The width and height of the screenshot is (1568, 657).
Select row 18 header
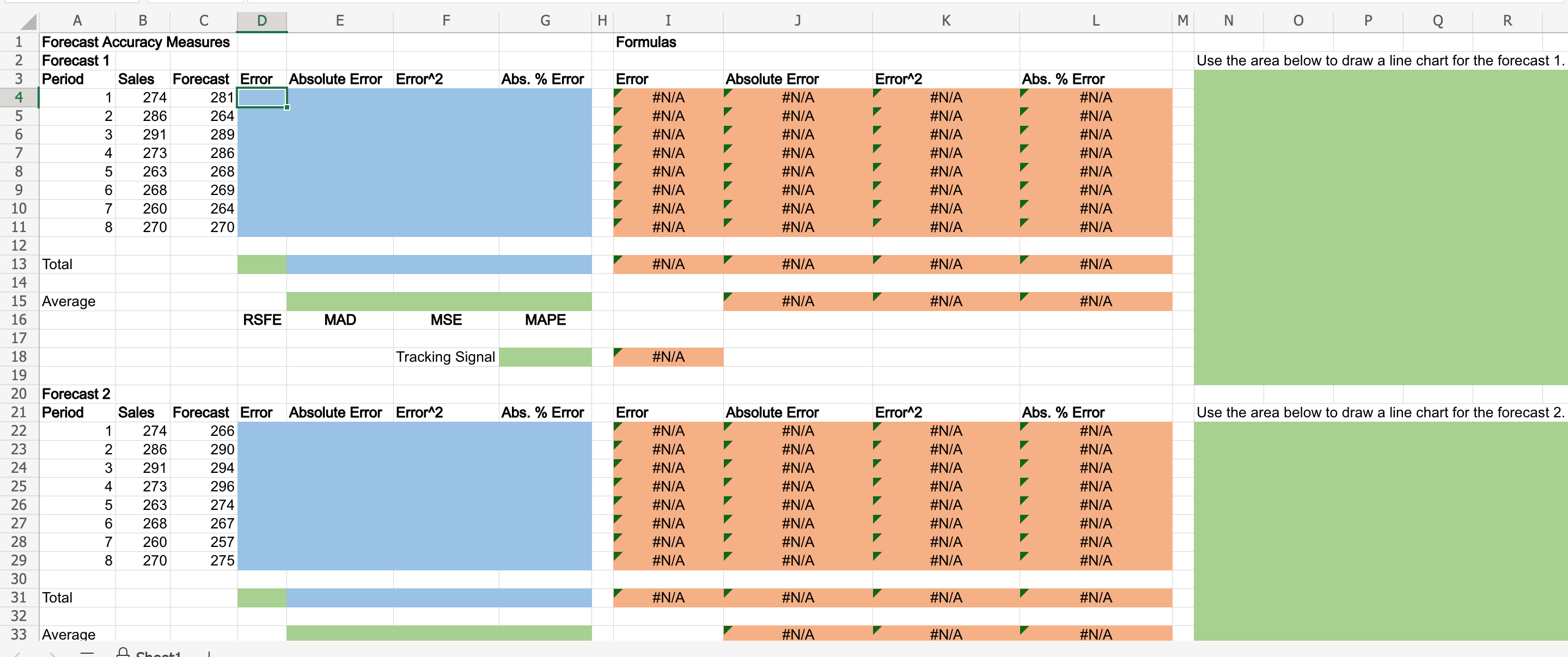(x=19, y=357)
